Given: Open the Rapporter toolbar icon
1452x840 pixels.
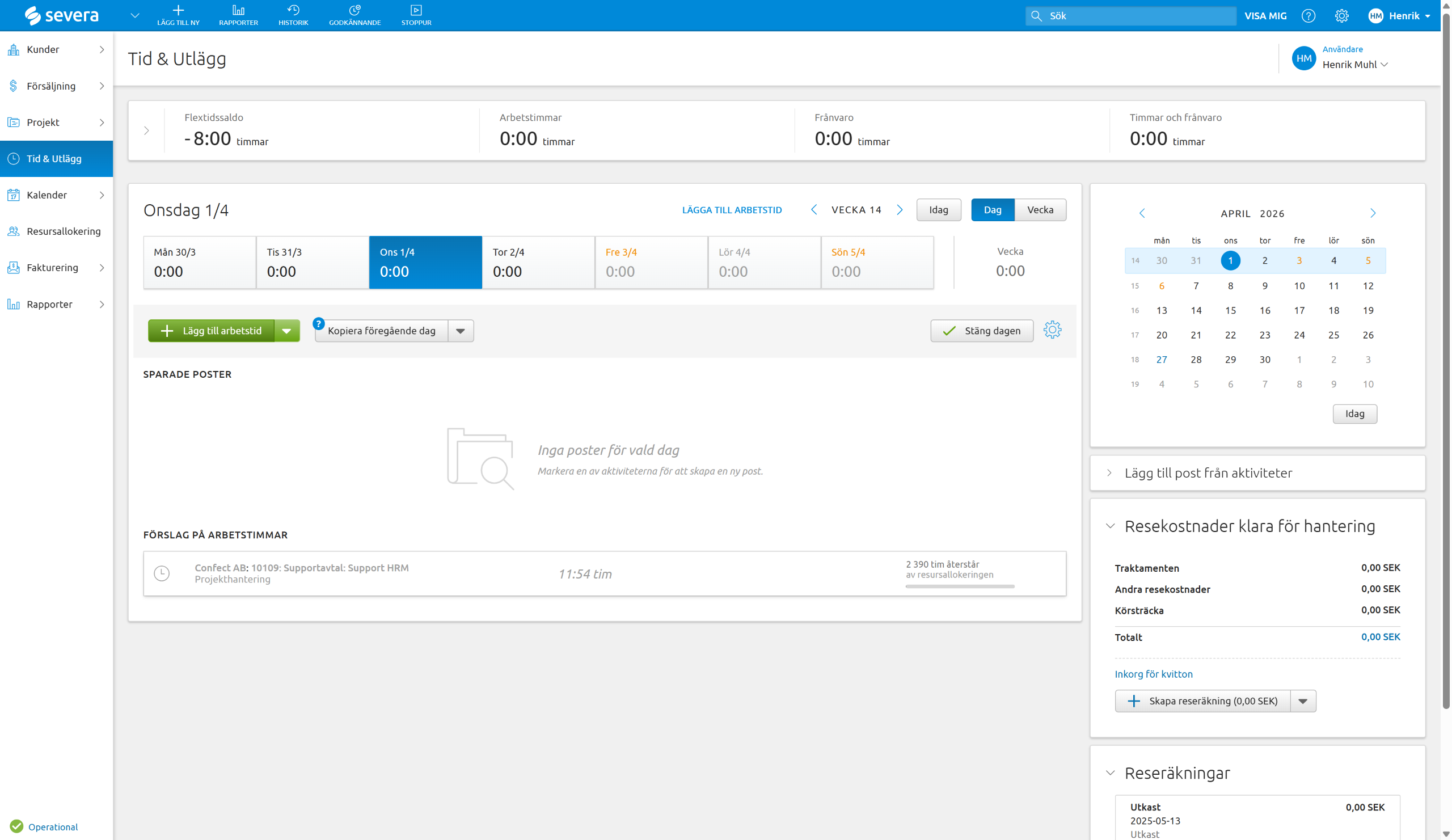Looking at the screenshot, I should 238,10.
